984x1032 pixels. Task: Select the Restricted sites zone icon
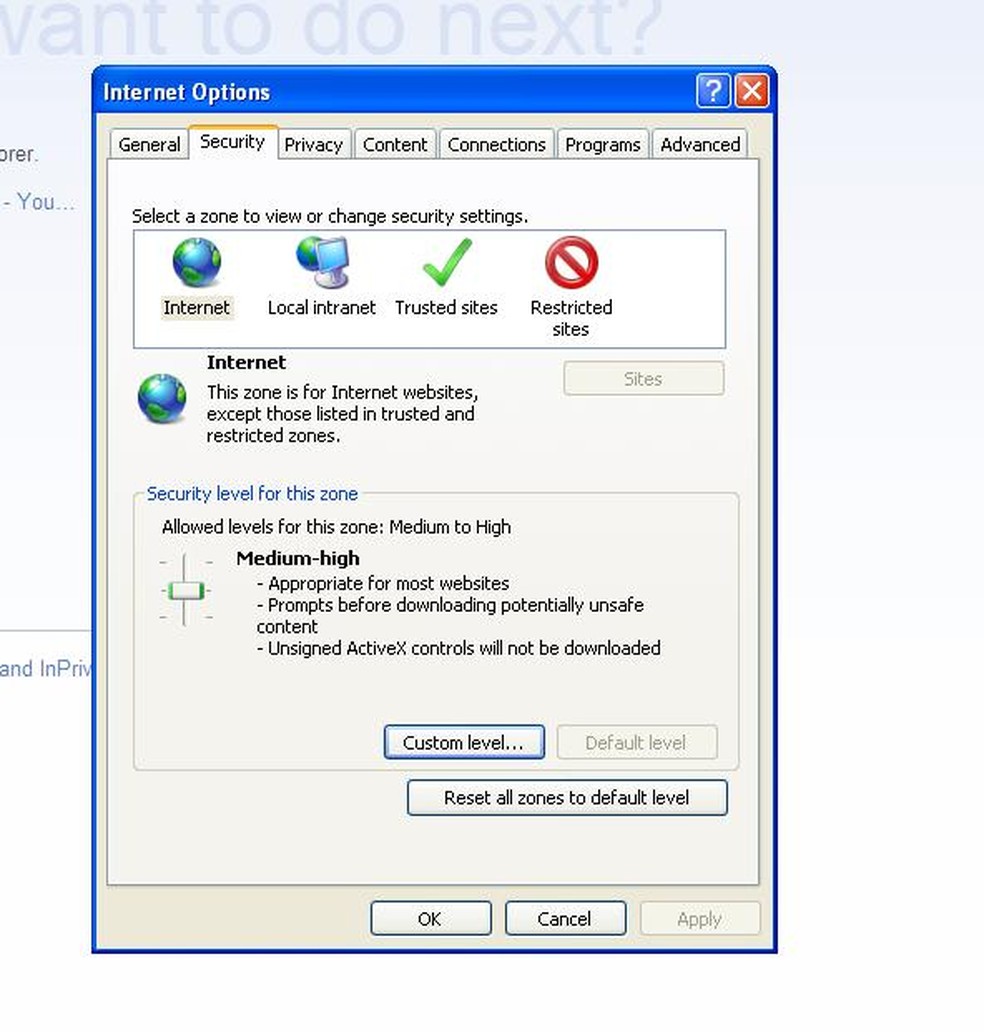tap(571, 263)
